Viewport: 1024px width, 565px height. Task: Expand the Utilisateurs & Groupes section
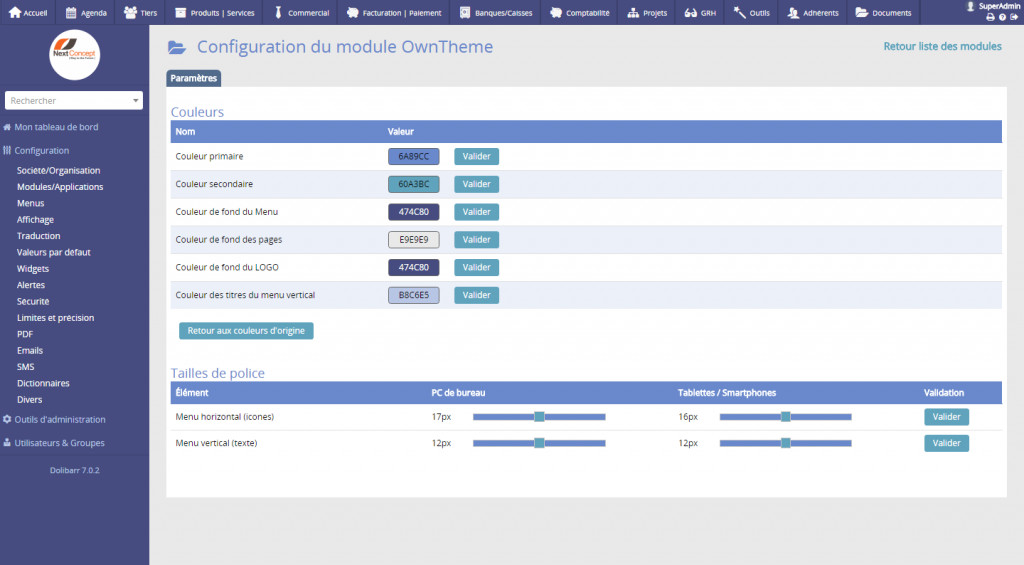59,442
